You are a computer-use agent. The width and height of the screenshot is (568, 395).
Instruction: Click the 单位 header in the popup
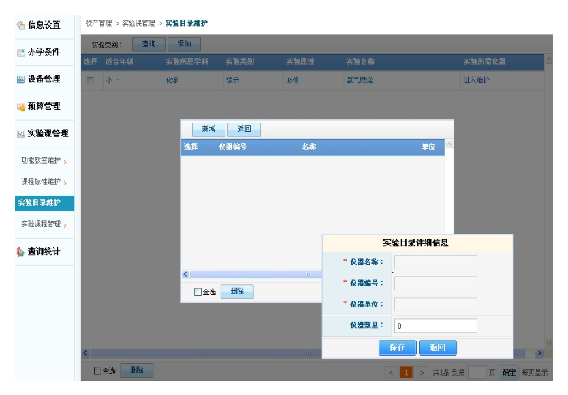click(428, 147)
